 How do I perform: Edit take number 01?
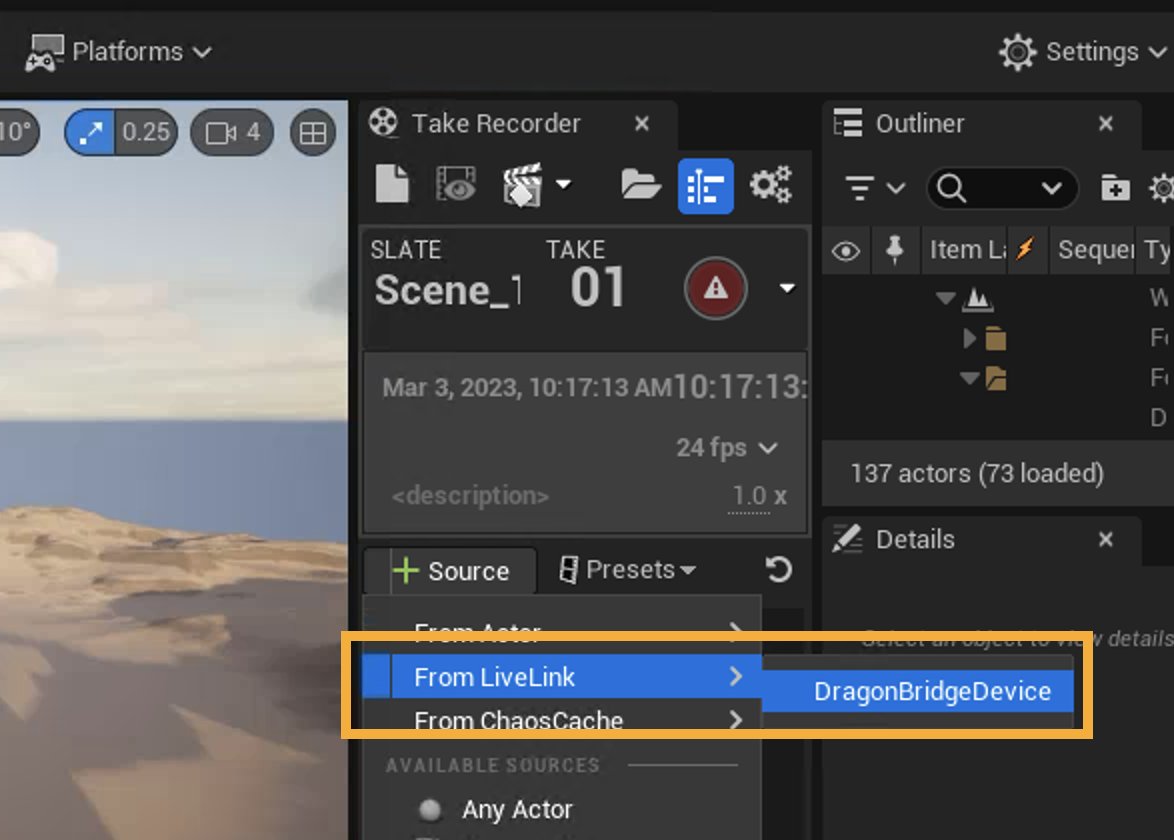click(597, 287)
